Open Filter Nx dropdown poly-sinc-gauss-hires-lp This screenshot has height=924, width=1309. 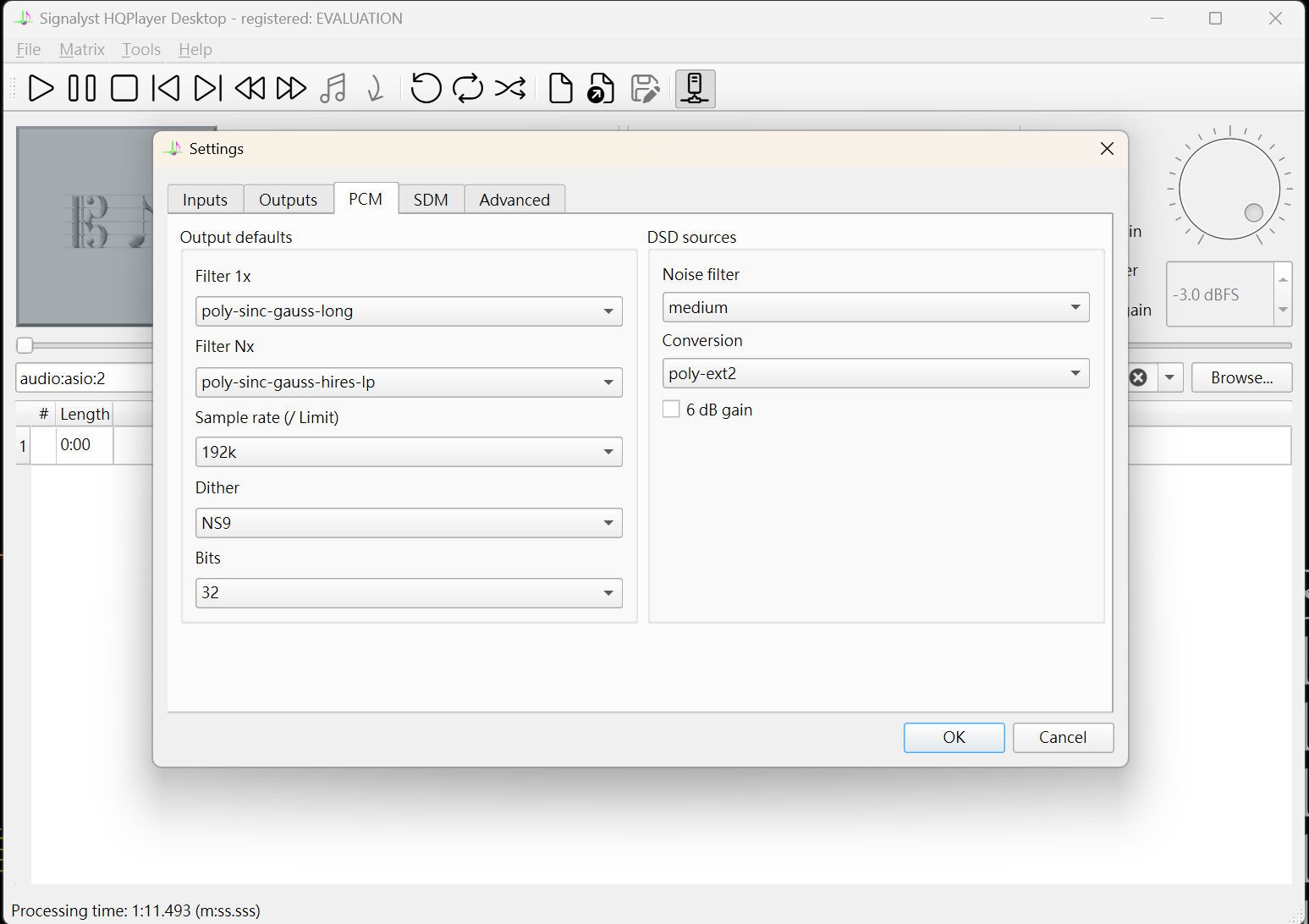point(409,382)
